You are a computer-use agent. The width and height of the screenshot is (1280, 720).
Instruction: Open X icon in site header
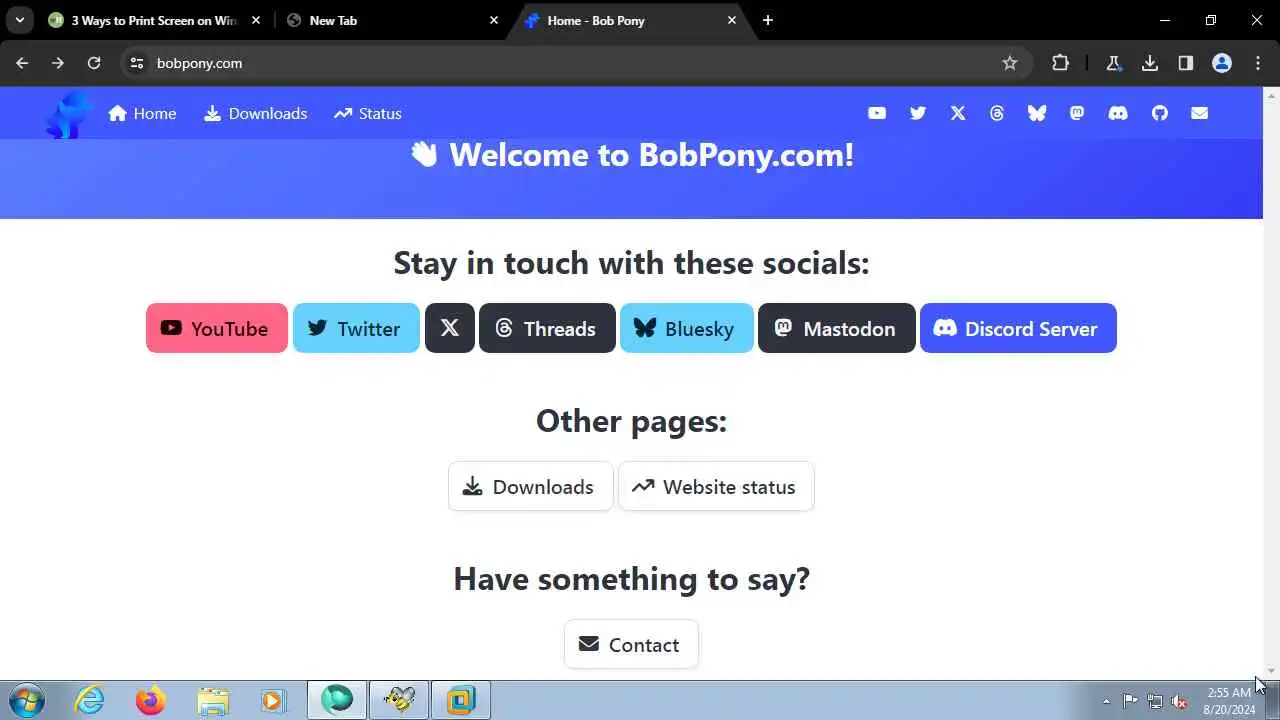click(x=958, y=113)
